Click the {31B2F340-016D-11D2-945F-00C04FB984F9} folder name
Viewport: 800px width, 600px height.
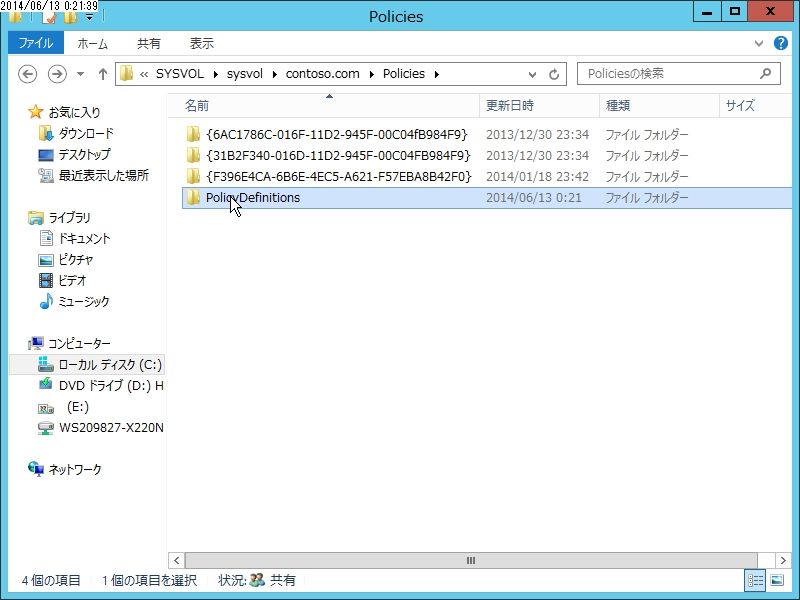point(338,155)
